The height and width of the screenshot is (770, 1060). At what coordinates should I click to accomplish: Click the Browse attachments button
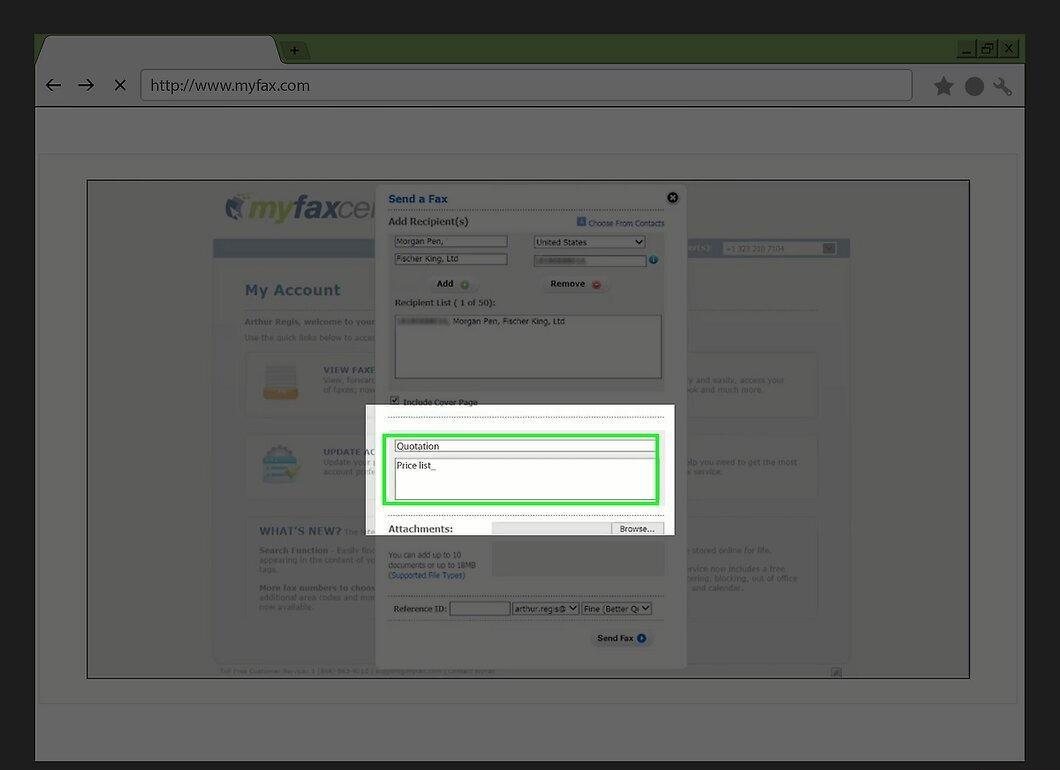[637, 529]
